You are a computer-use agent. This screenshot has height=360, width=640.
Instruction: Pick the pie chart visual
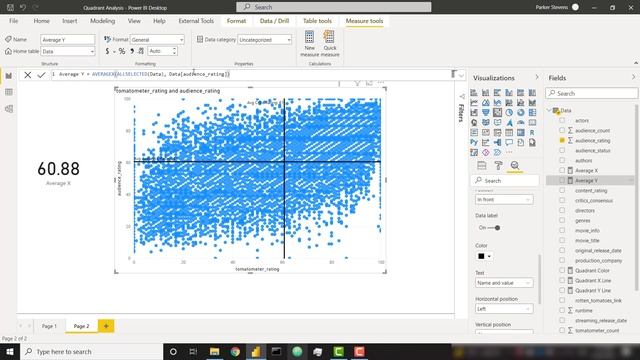[x=509, y=113]
